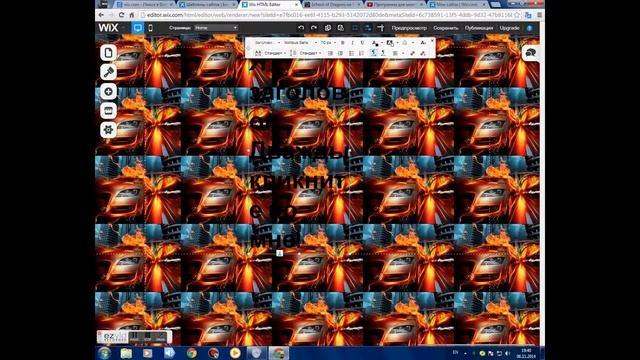
Task: Click the Предпросмотр preview button
Action: [x=409, y=28]
